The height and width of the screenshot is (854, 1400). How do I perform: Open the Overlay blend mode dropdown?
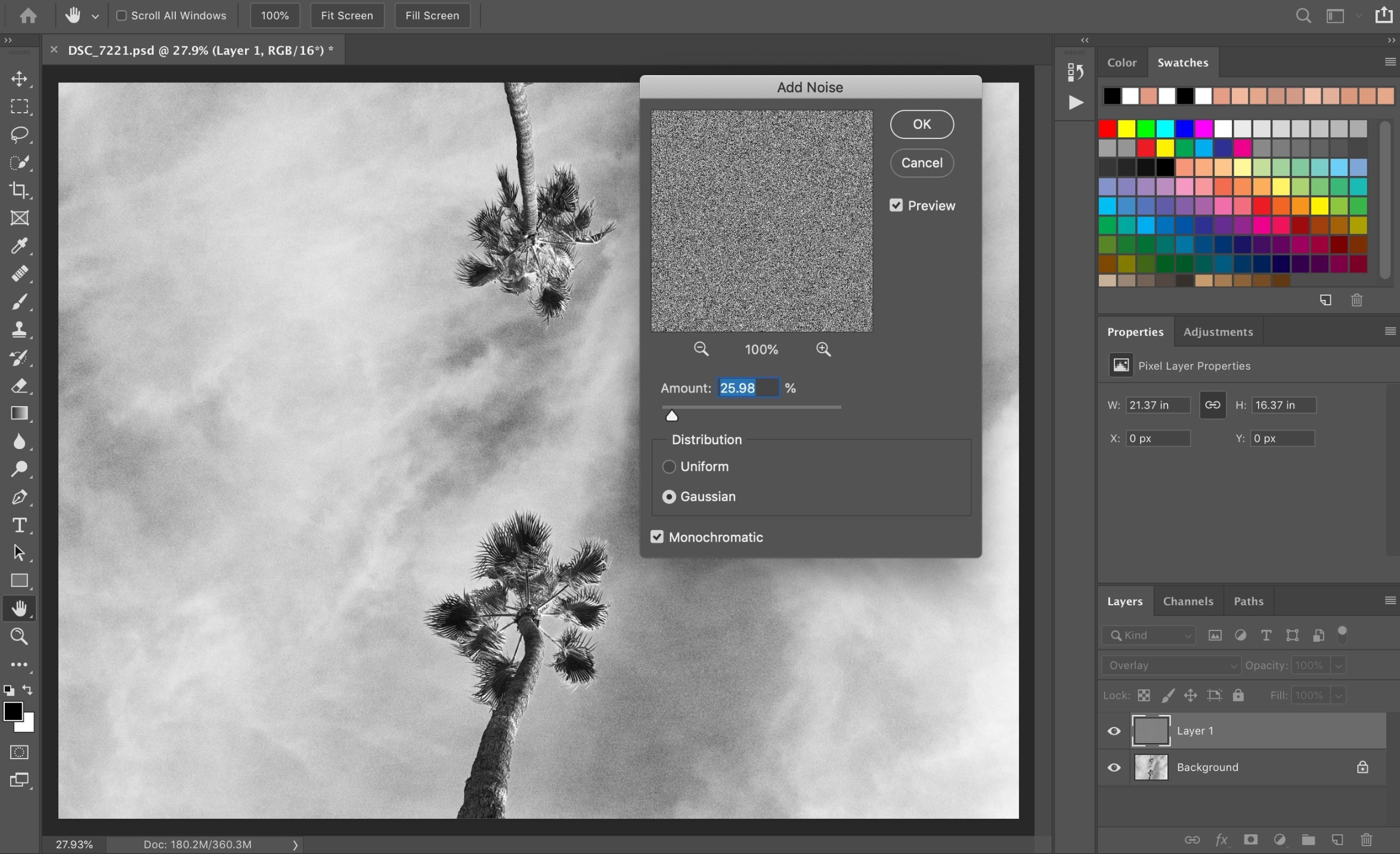pos(1170,665)
